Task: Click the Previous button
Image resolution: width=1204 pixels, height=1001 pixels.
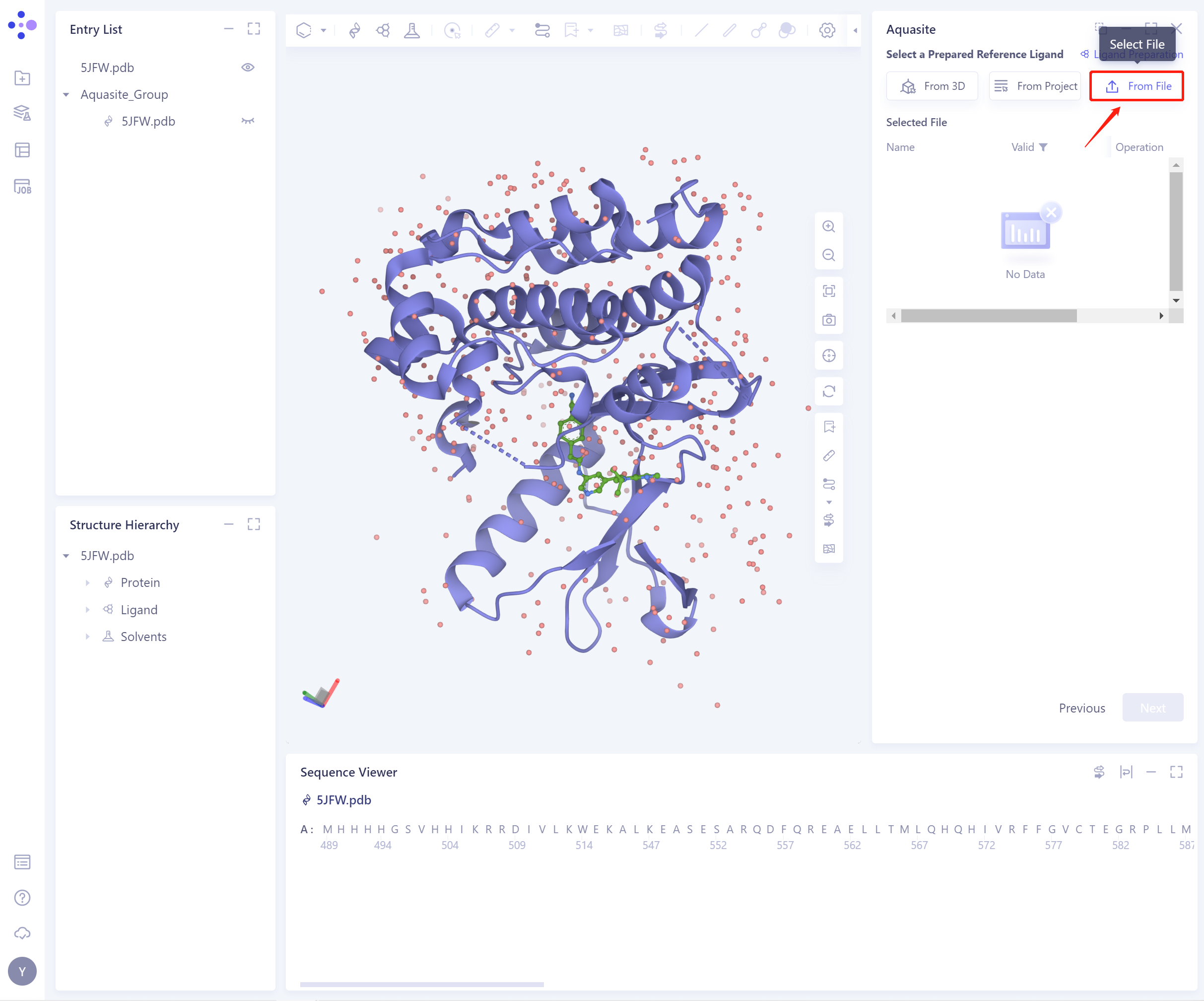Action: pyautogui.click(x=1081, y=708)
